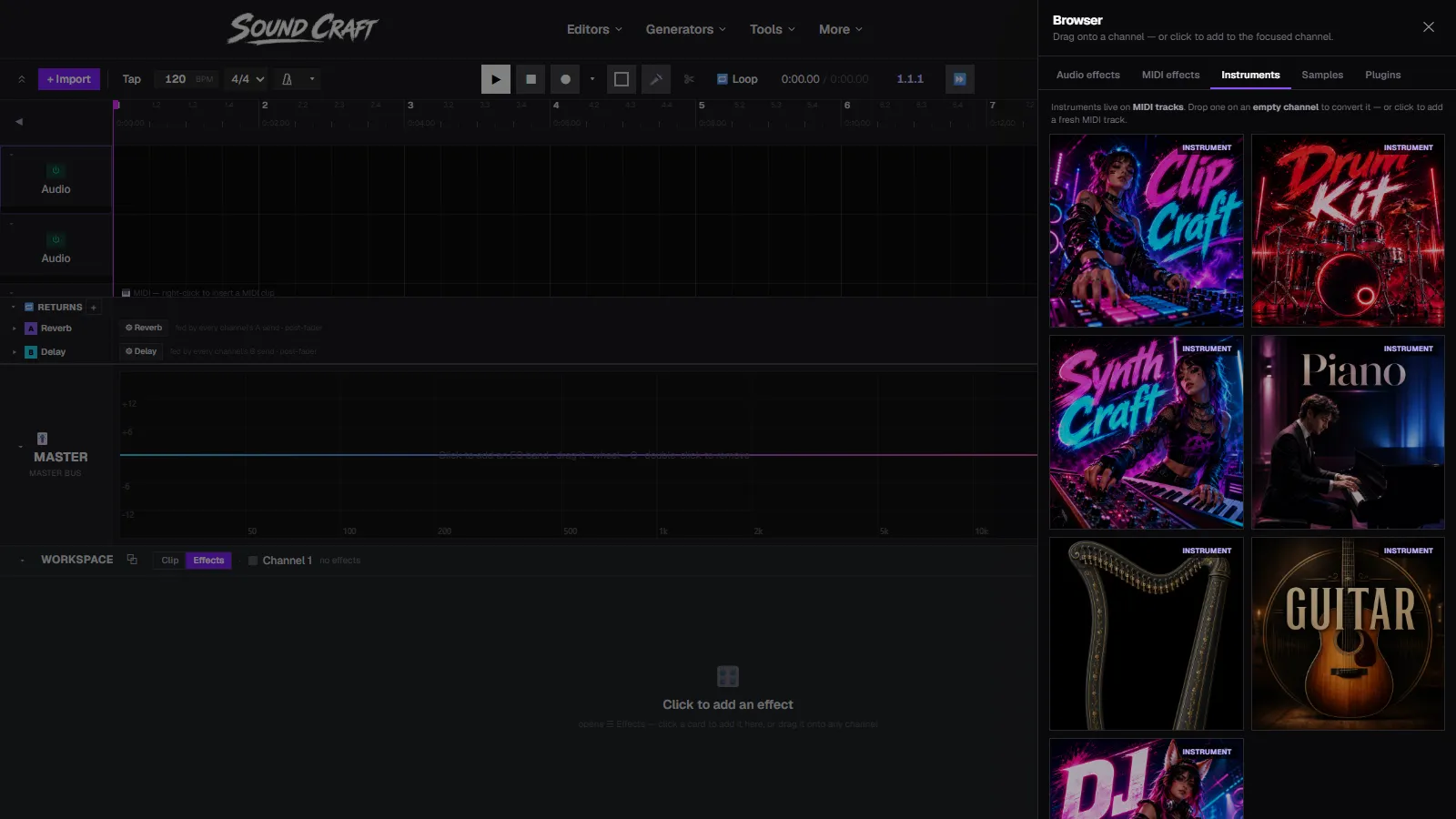Screen dimensions: 1456x819
Task: Open the metronome options dropdown arrow
Action: tap(312, 79)
